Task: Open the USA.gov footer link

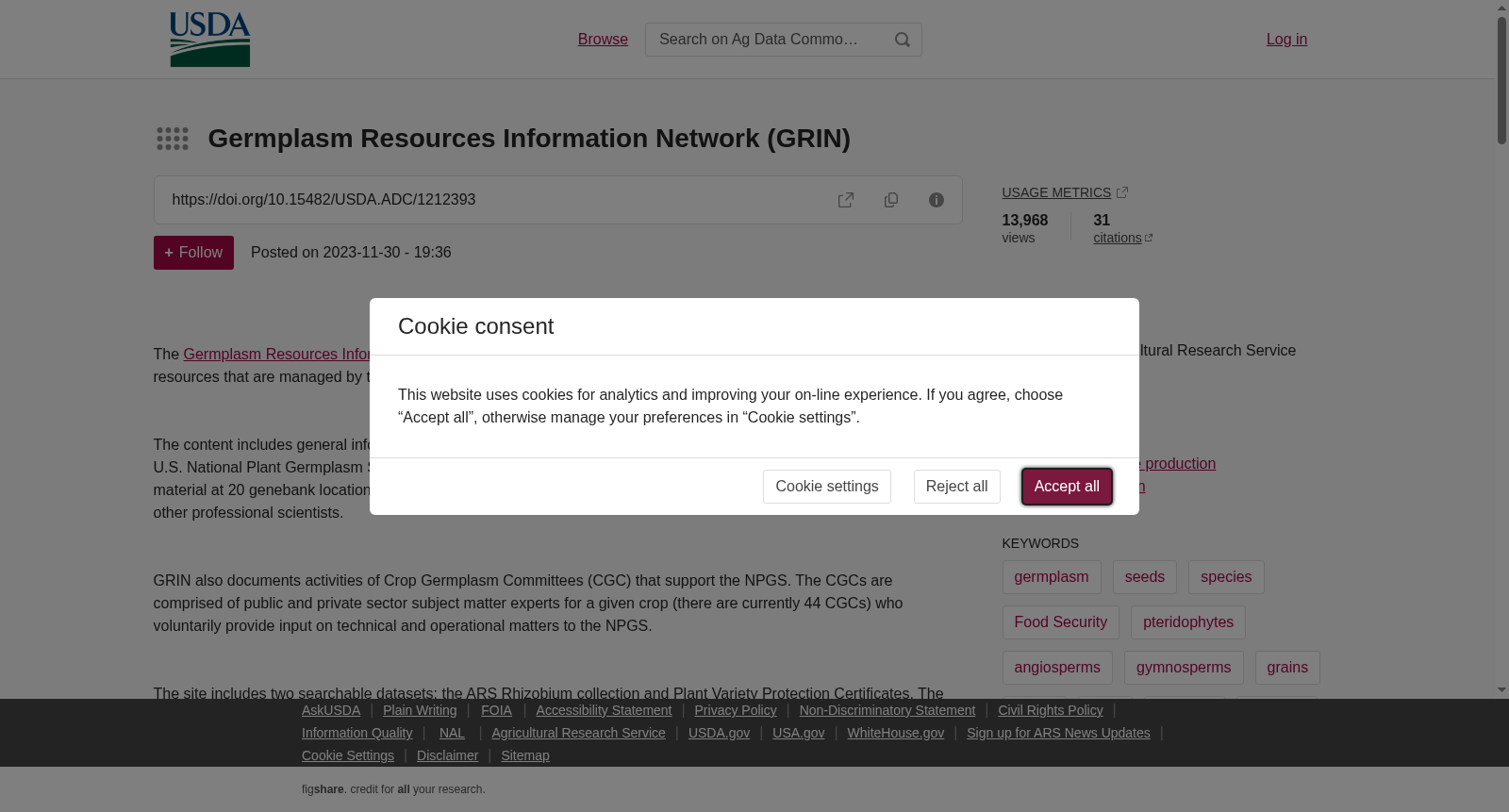Action: [799, 733]
